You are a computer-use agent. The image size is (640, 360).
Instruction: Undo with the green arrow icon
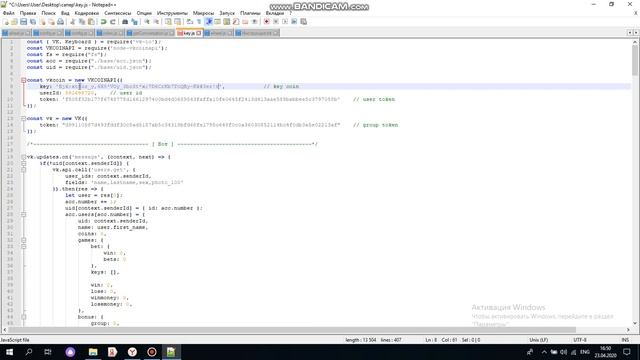pyautogui.click(x=104, y=22)
